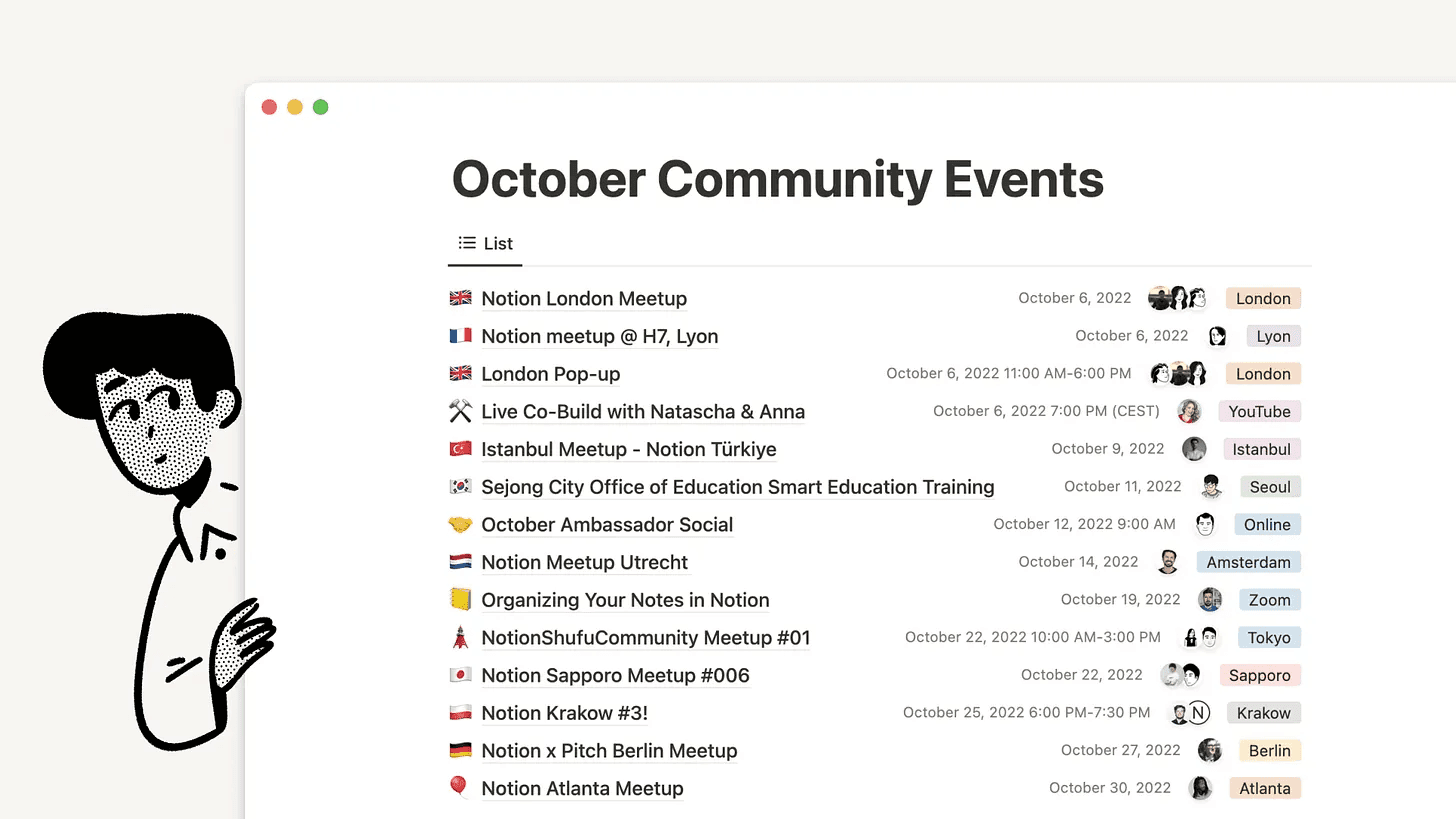Click the host avatar on Utrecht meetup row
1456x819 pixels.
pyautogui.click(x=1167, y=562)
